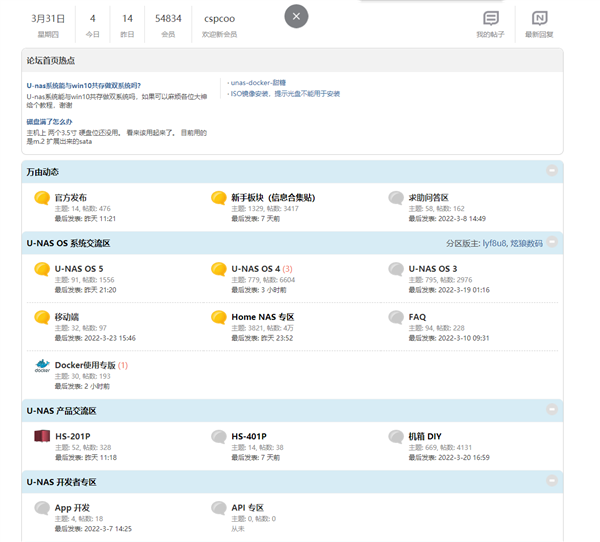The height and width of the screenshot is (542, 600).
Task: Collapse the U-NAS 产品交流区 section
Action: point(552,410)
